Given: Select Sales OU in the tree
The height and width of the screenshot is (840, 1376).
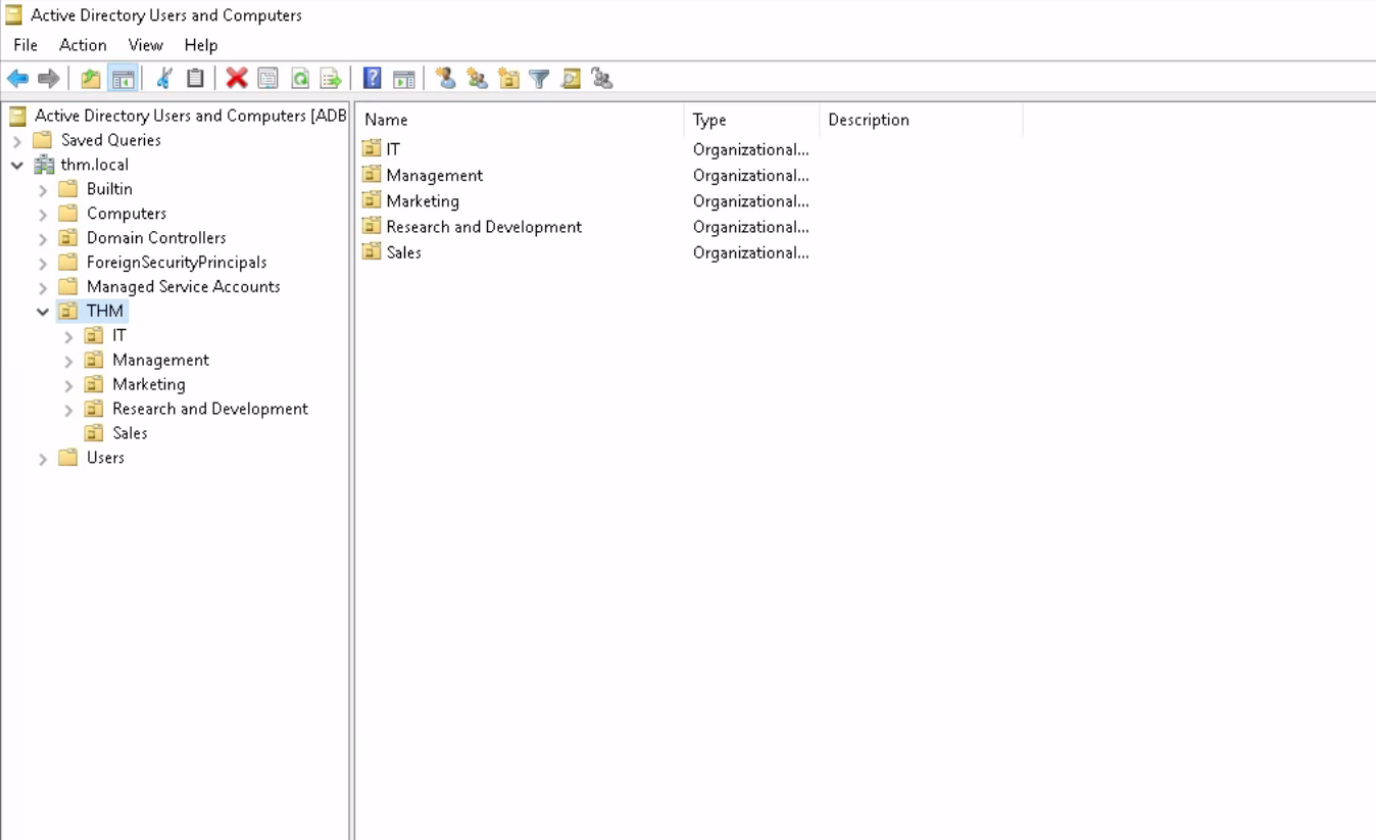Looking at the screenshot, I should click(130, 433).
